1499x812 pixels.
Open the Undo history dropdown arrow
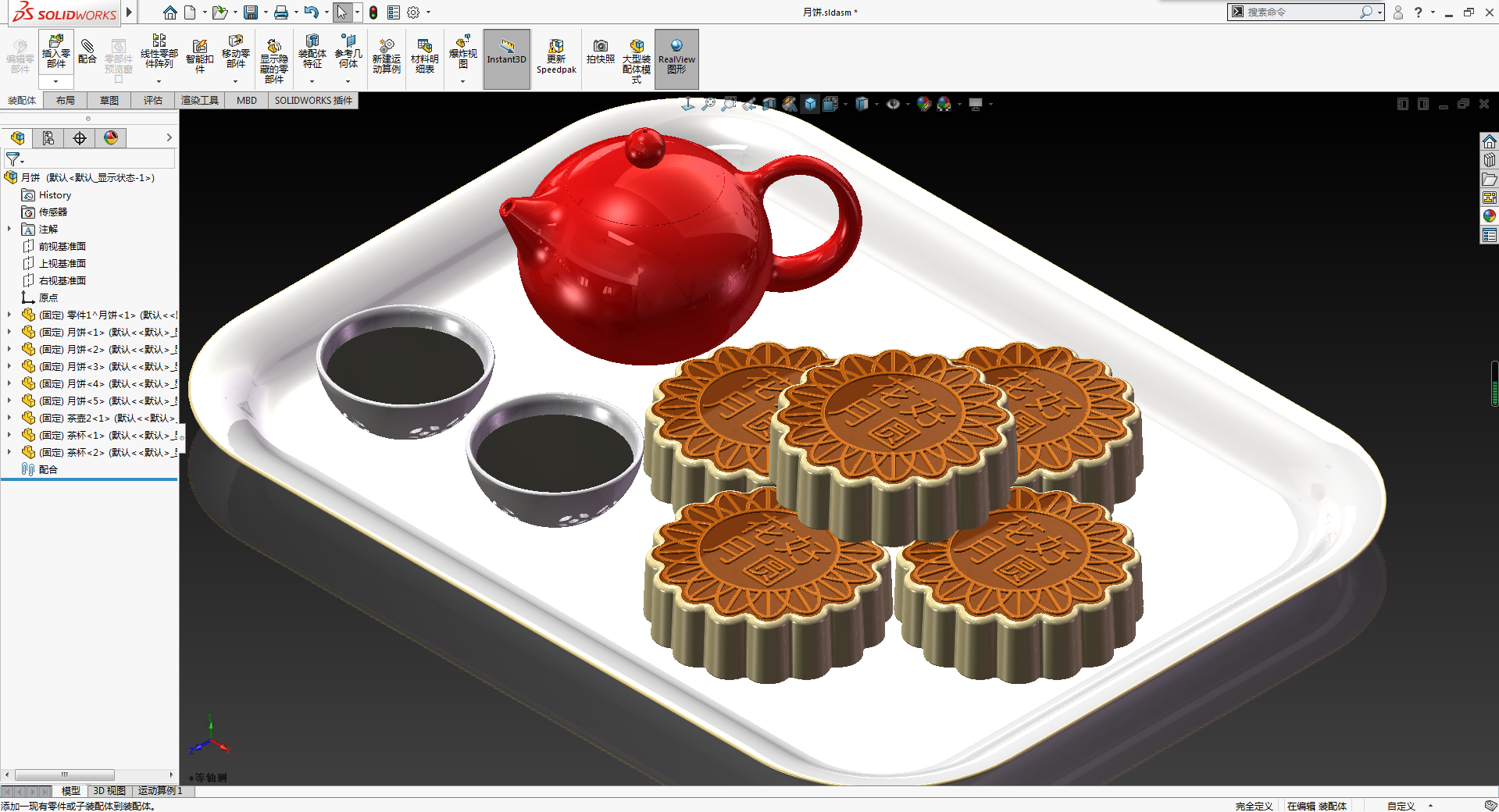pyautogui.click(x=327, y=12)
